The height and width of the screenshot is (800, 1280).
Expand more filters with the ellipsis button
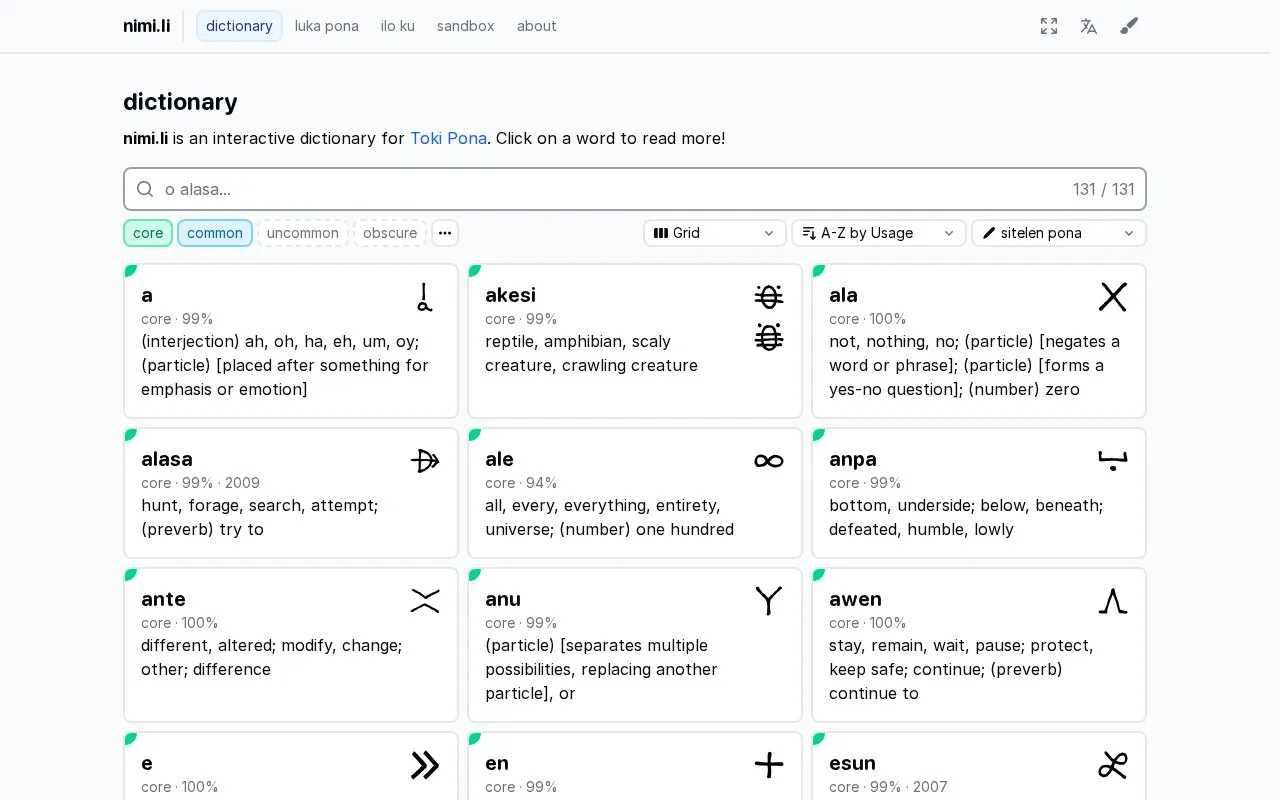click(445, 233)
